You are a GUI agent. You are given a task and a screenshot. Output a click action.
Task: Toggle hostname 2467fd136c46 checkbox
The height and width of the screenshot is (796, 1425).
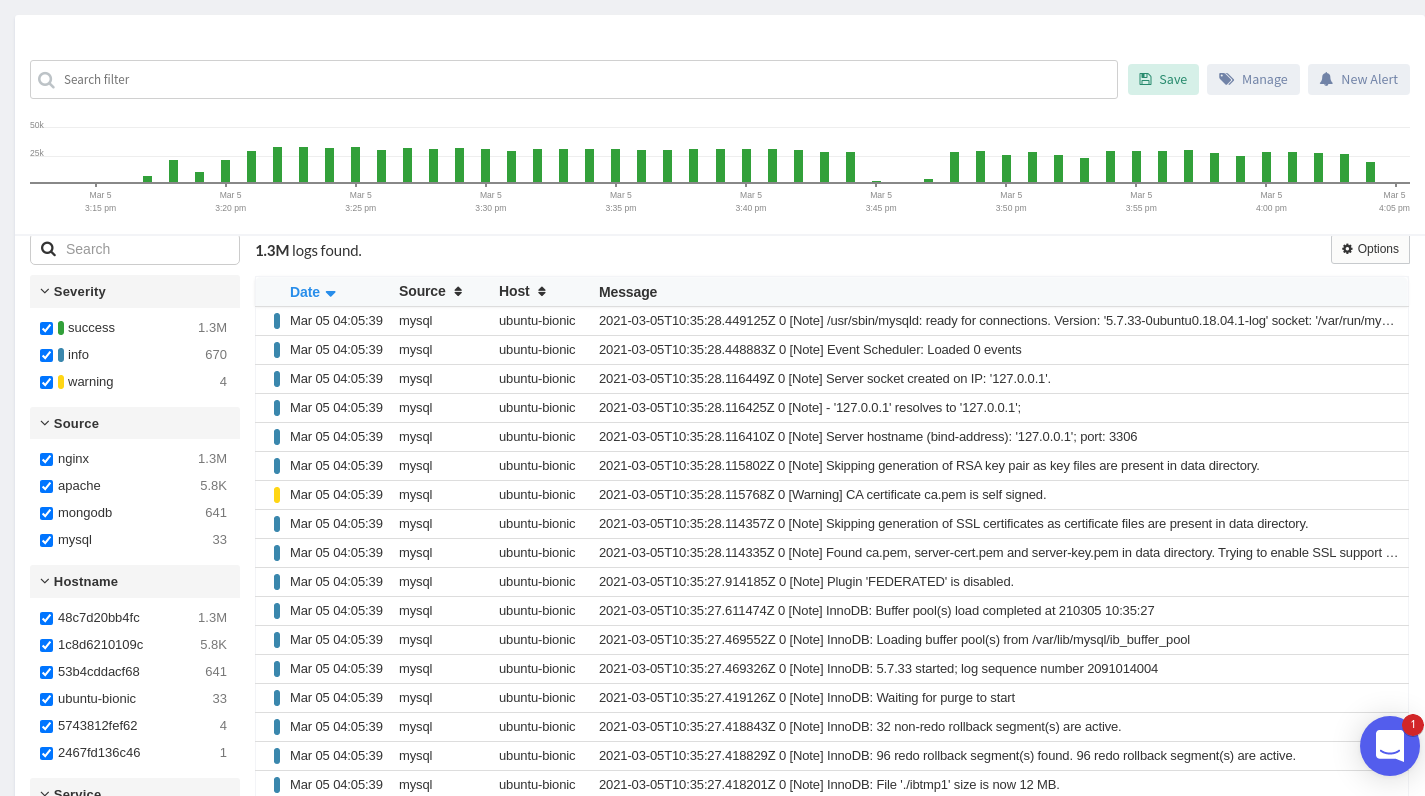click(x=46, y=753)
